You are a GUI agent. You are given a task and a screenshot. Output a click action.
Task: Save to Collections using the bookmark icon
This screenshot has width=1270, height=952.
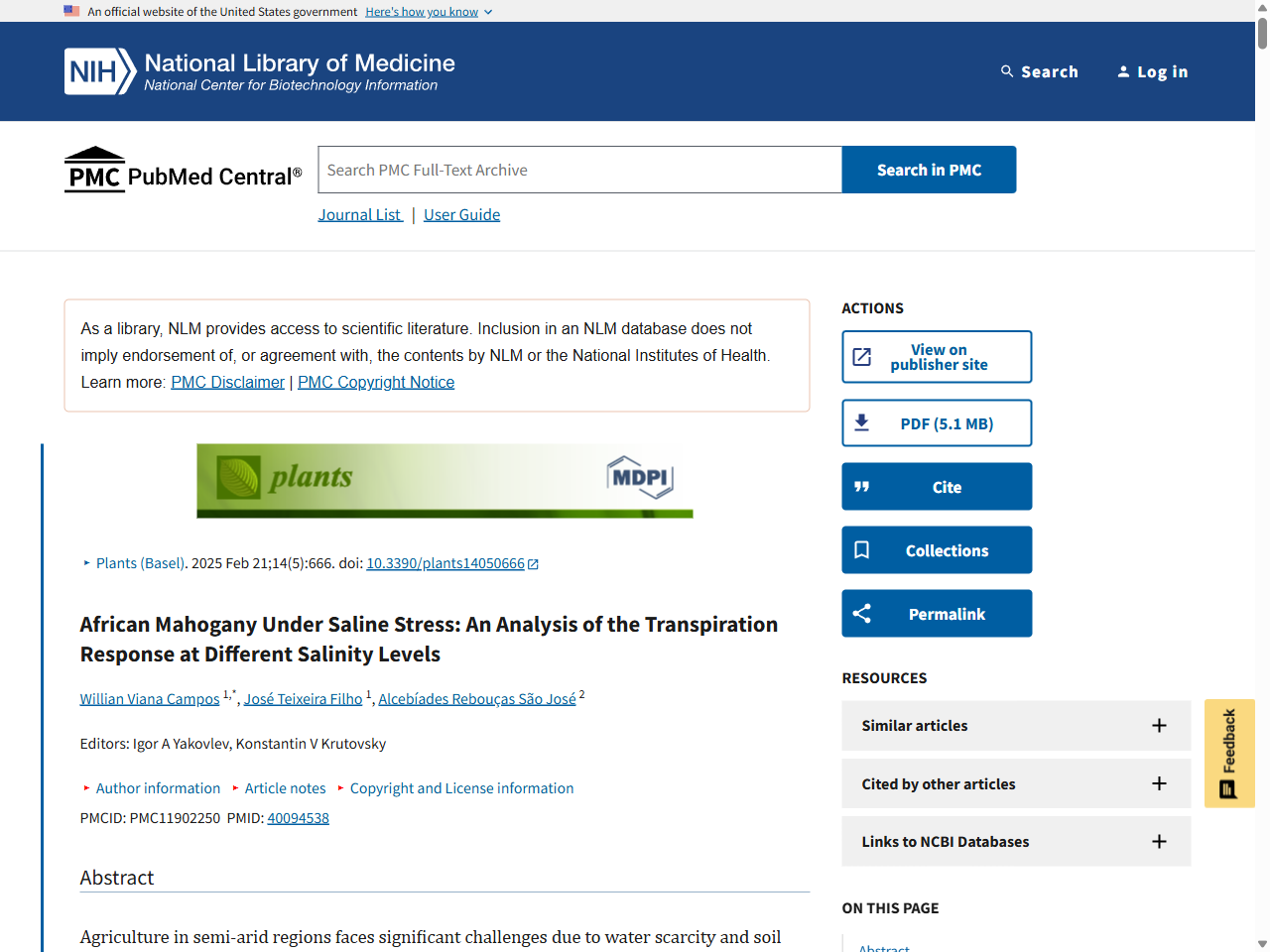(x=860, y=549)
